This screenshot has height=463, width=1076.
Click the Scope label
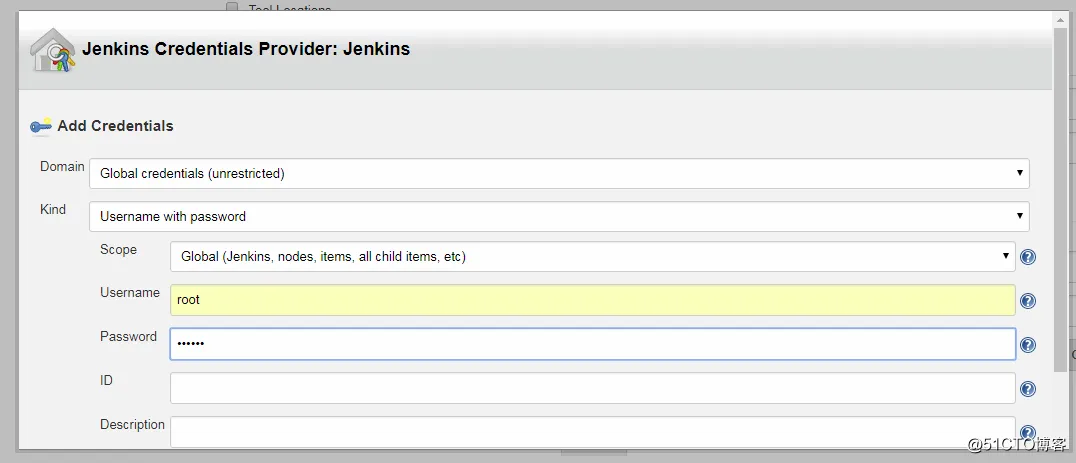pos(118,250)
